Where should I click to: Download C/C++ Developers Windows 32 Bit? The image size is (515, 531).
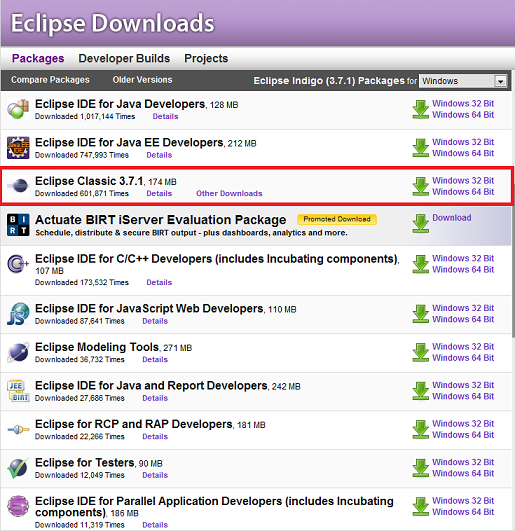click(463, 258)
